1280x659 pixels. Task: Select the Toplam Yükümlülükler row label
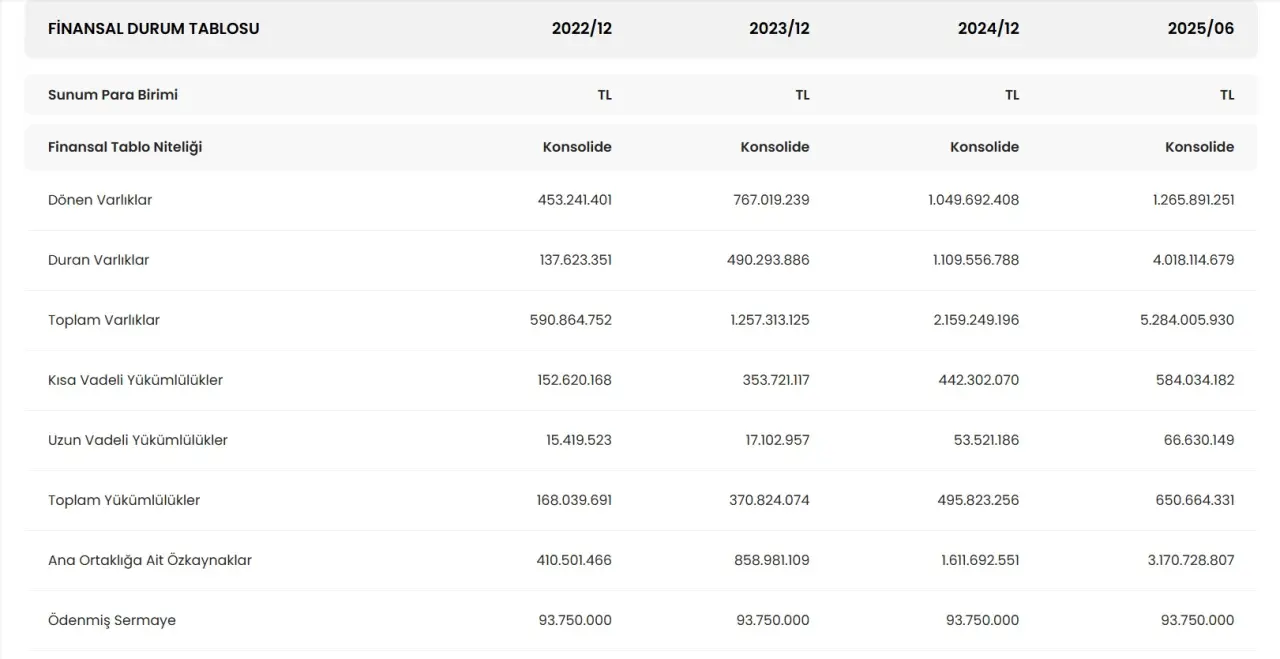point(124,500)
